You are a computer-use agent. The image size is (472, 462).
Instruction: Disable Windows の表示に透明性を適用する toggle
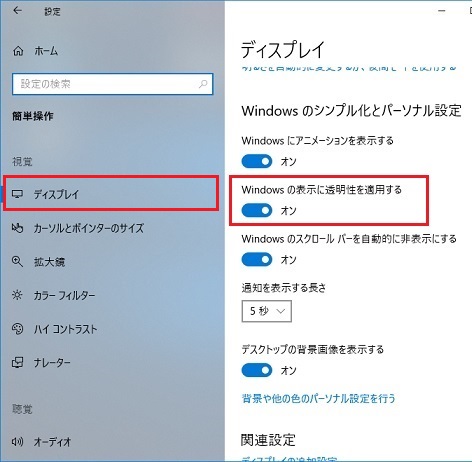[x=257, y=210]
